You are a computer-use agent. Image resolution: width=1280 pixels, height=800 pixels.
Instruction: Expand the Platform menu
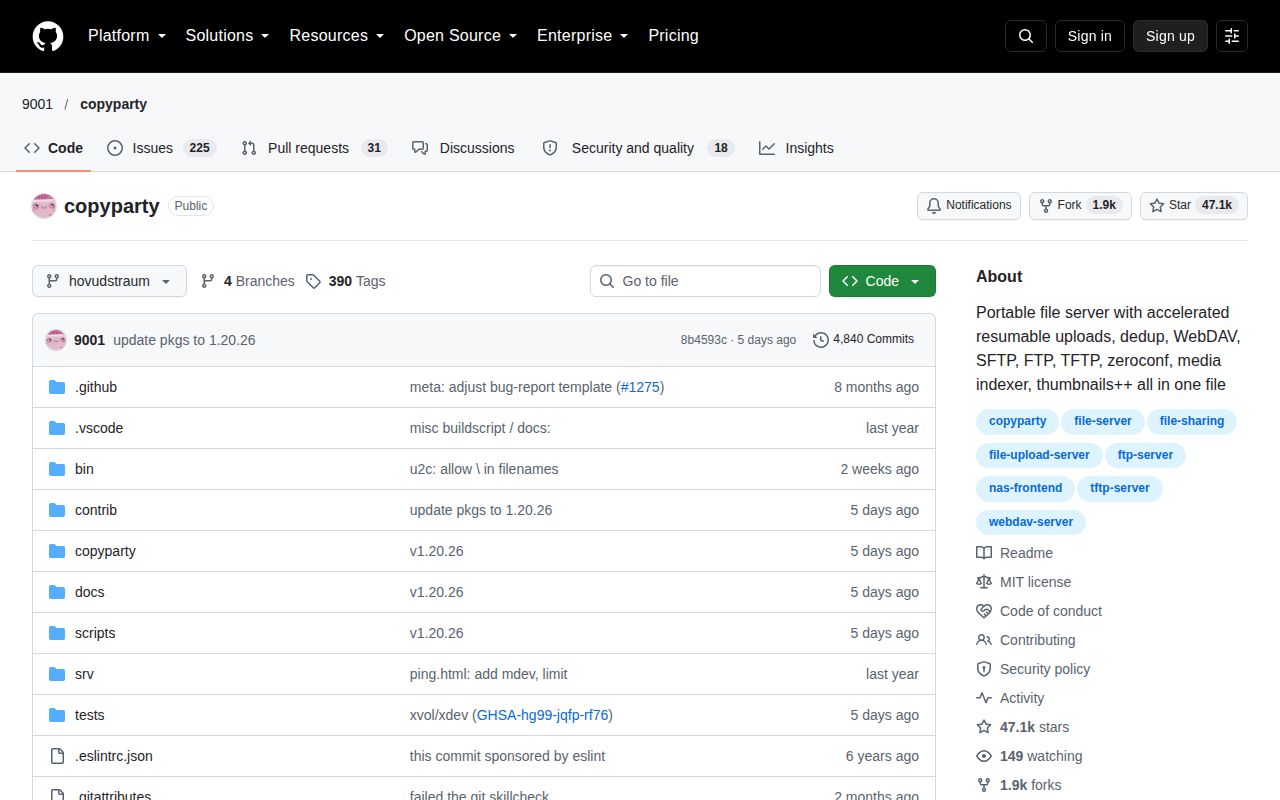(126, 36)
